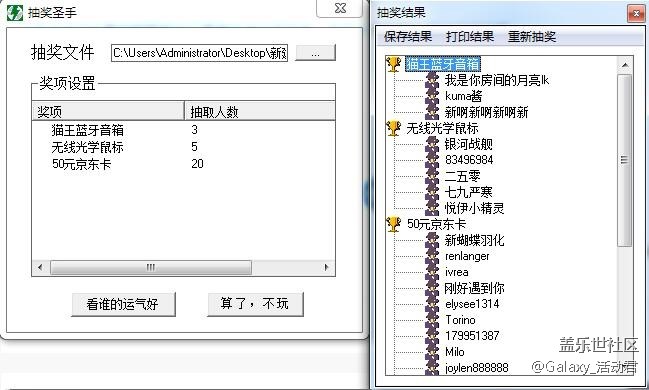649x390 pixels.
Task: Select the 50元京东卡 row in 奖项设置
Action: (x=183, y=164)
